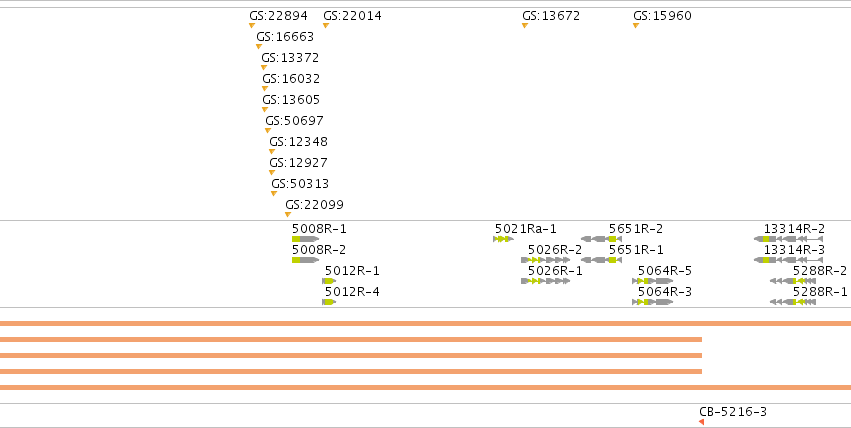851x428 pixels.
Task: Click the GS:22099 label text
Action: click(314, 205)
